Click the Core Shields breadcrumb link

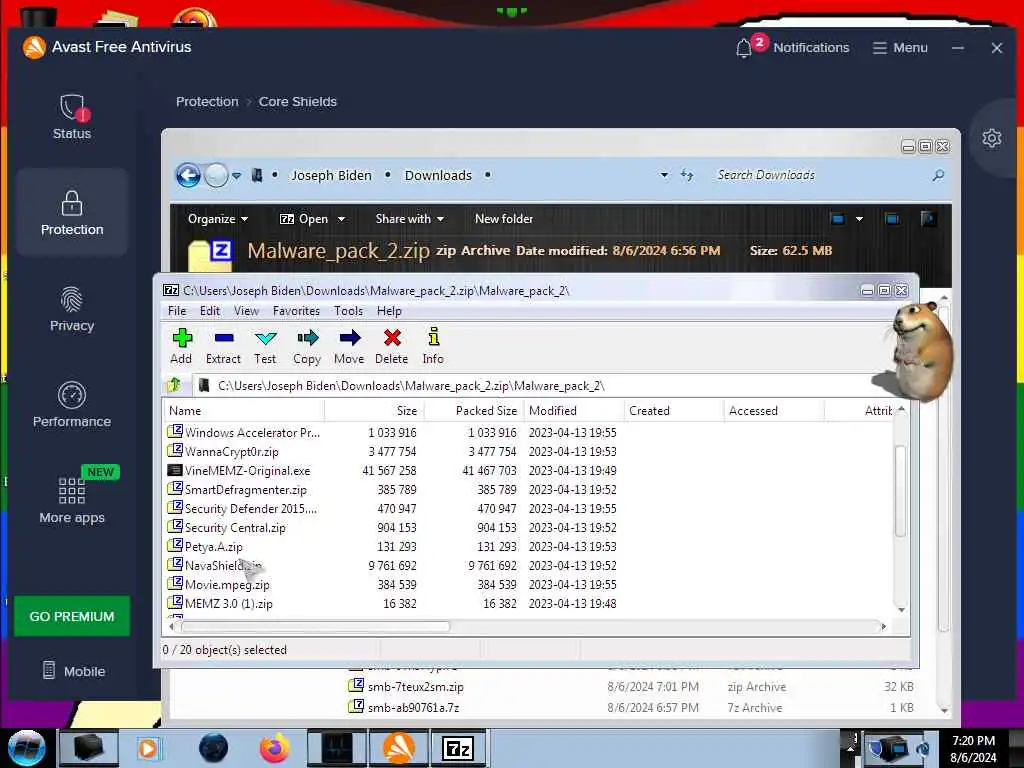(298, 102)
